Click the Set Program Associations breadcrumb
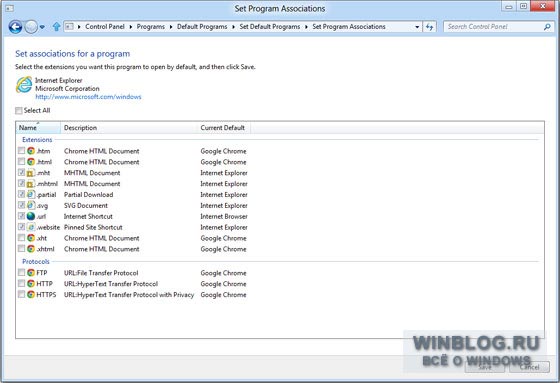Viewport: 560px width, 383px height. coord(349,27)
